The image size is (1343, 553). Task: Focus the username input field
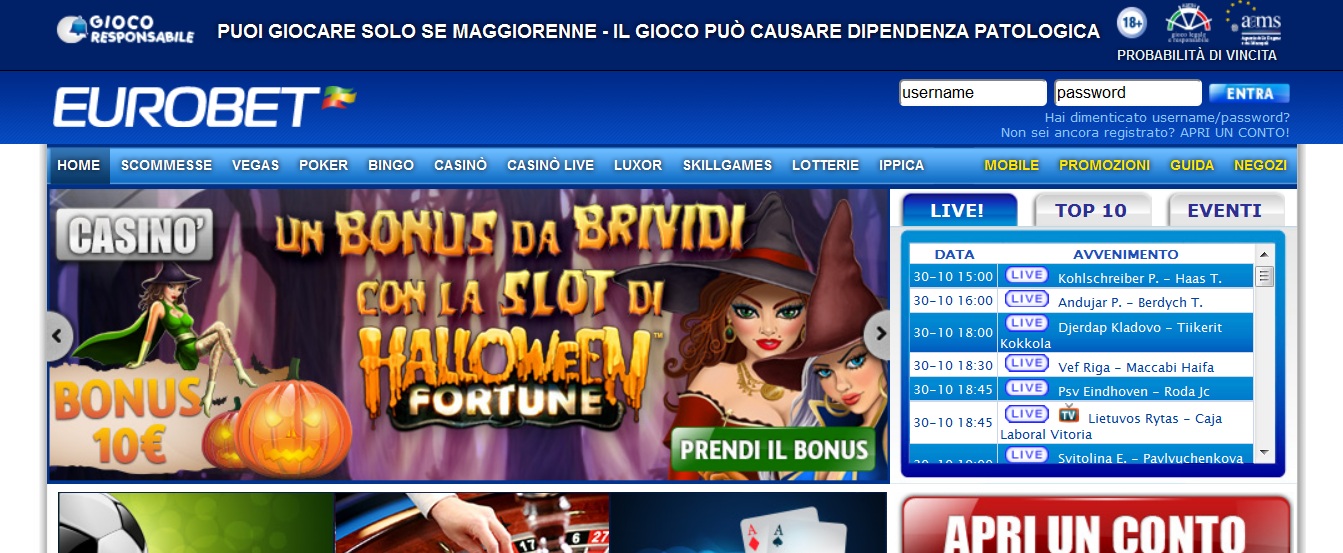(973, 93)
